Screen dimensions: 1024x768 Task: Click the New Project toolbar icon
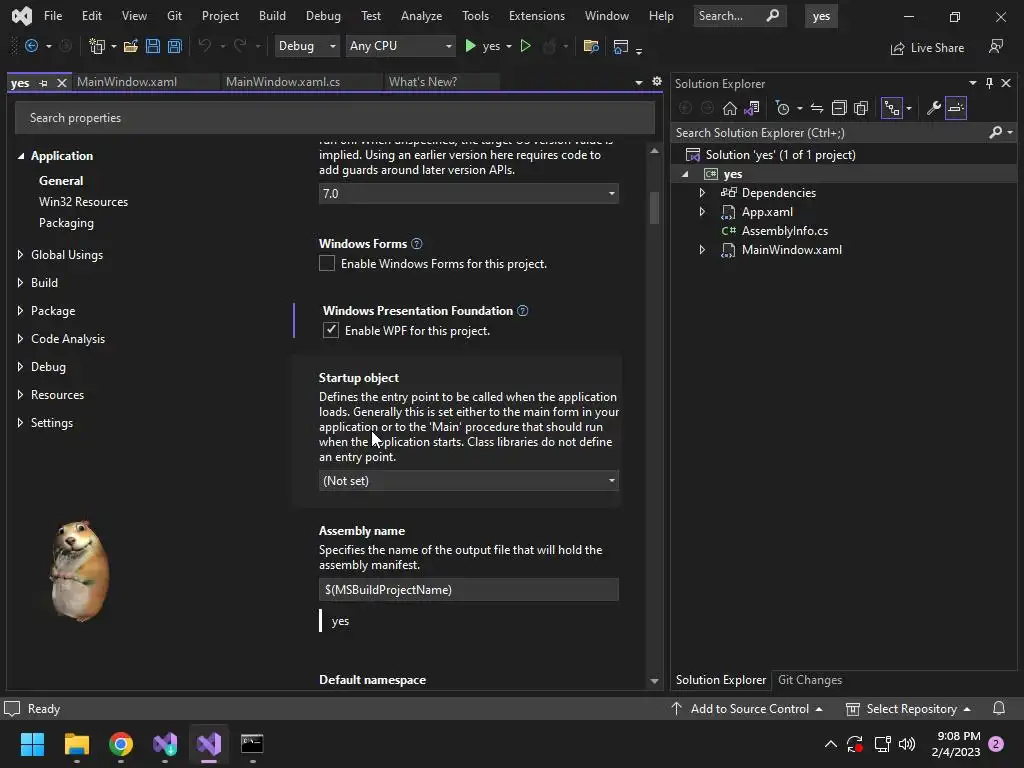[97, 46]
